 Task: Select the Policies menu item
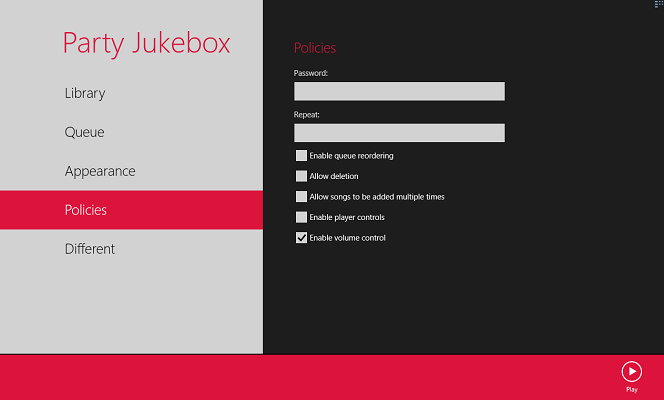click(x=131, y=210)
